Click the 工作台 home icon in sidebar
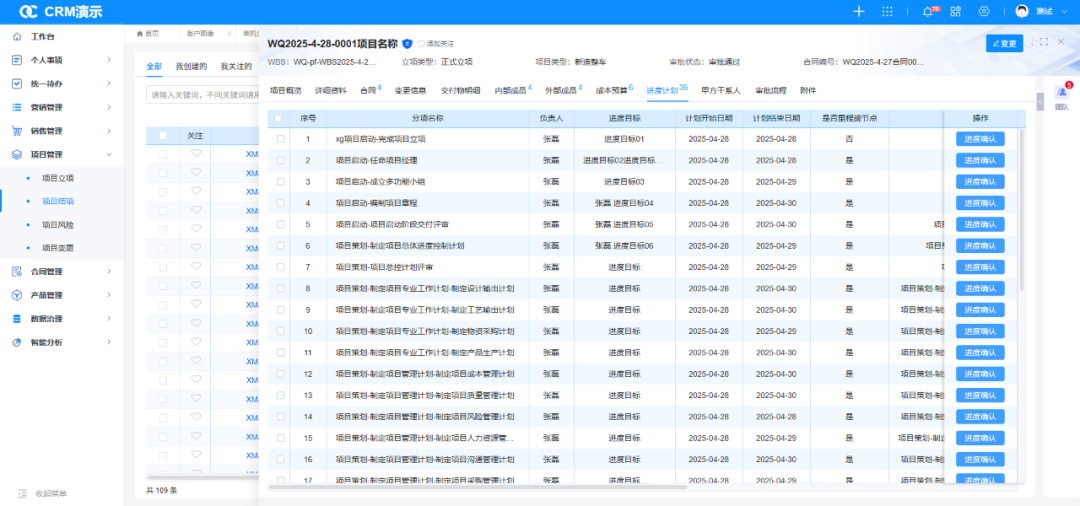 click(x=17, y=36)
